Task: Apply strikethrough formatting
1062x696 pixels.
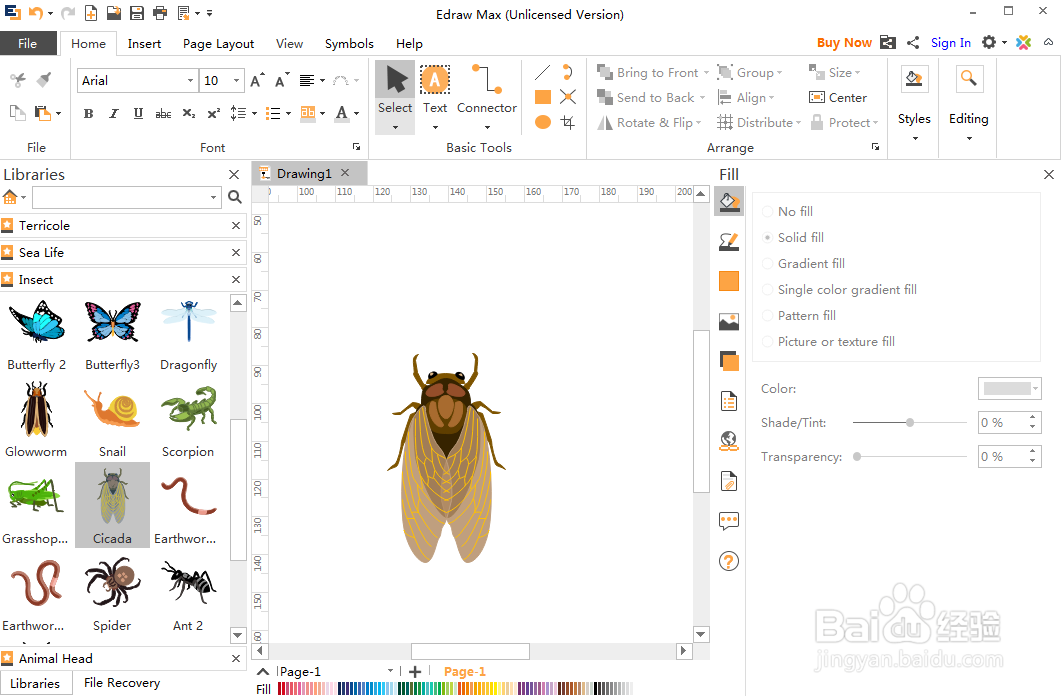Action: (163, 114)
